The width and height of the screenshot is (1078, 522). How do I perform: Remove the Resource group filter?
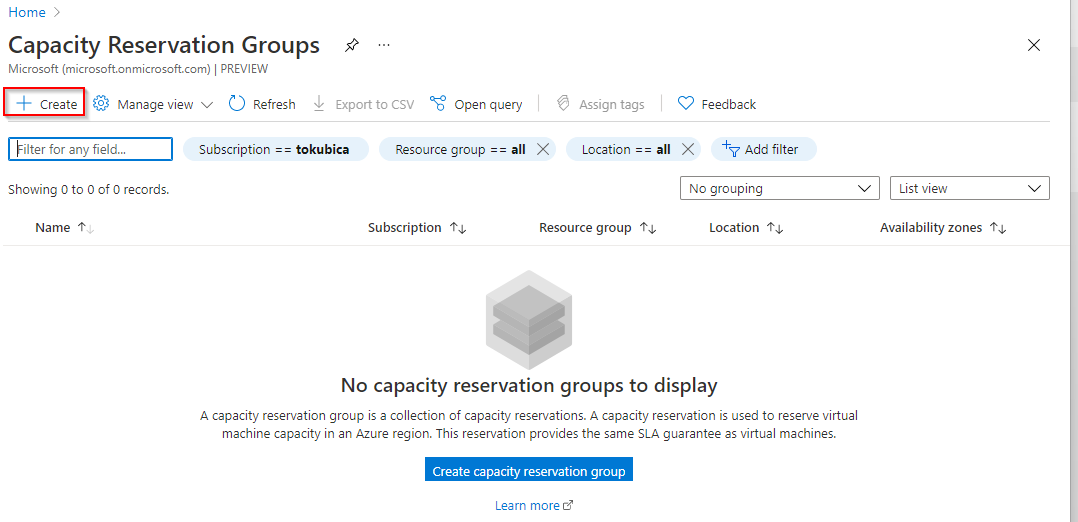click(x=543, y=149)
